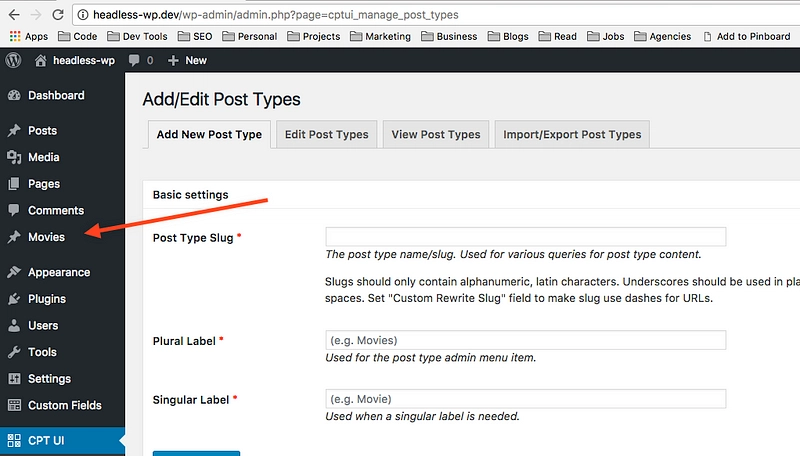This screenshot has height=456, width=800.
Task: Click the WordPress logo in admin bar
Action: [13, 60]
